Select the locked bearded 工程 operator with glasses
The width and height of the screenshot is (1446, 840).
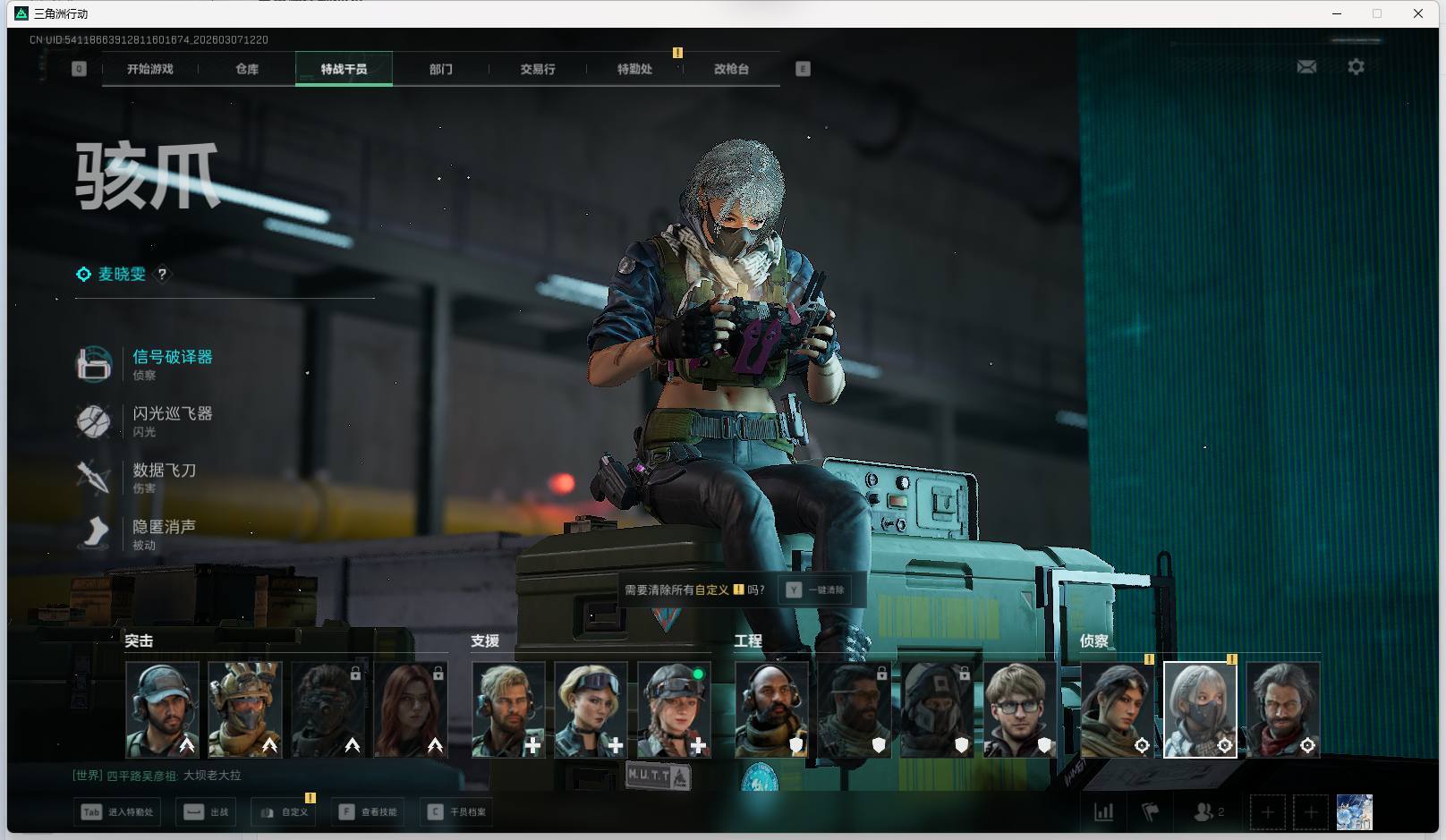[x=855, y=709]
